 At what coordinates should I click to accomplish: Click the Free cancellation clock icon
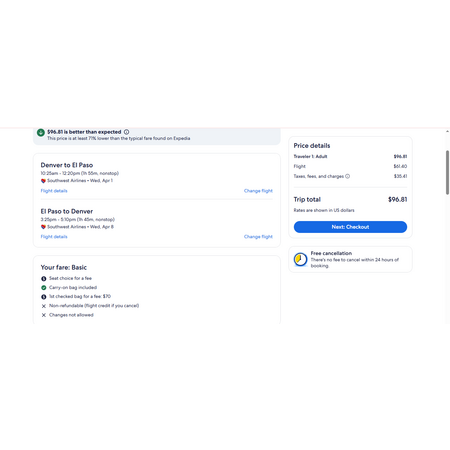[300, 259]
